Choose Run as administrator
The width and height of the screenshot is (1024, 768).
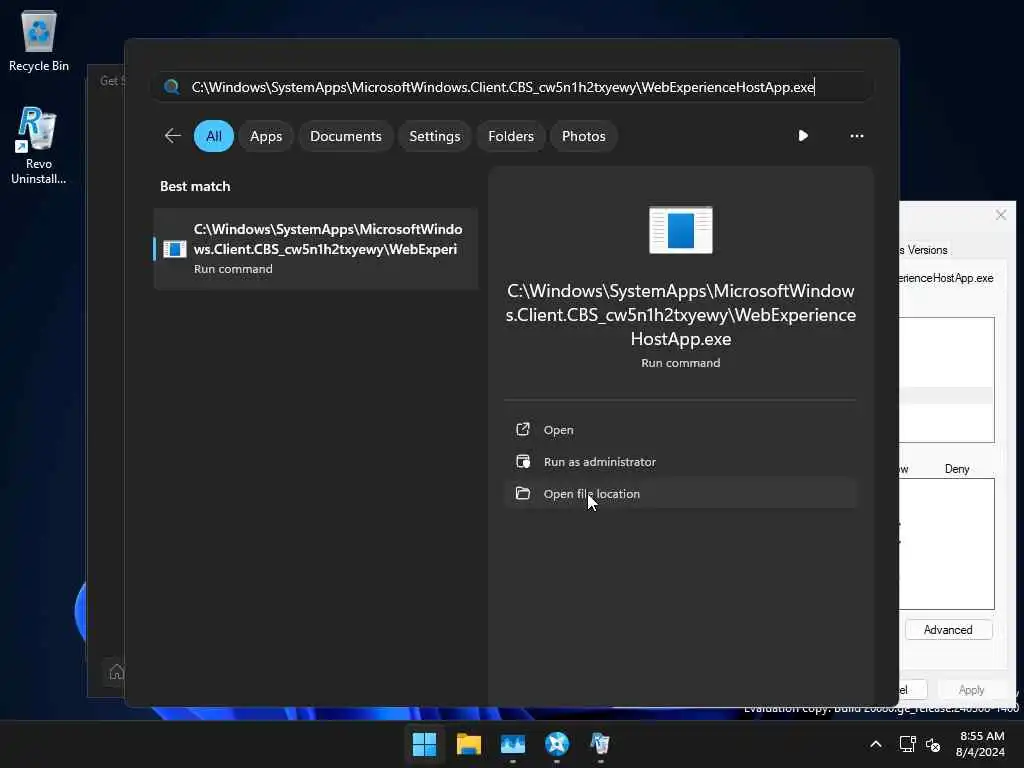680,462
